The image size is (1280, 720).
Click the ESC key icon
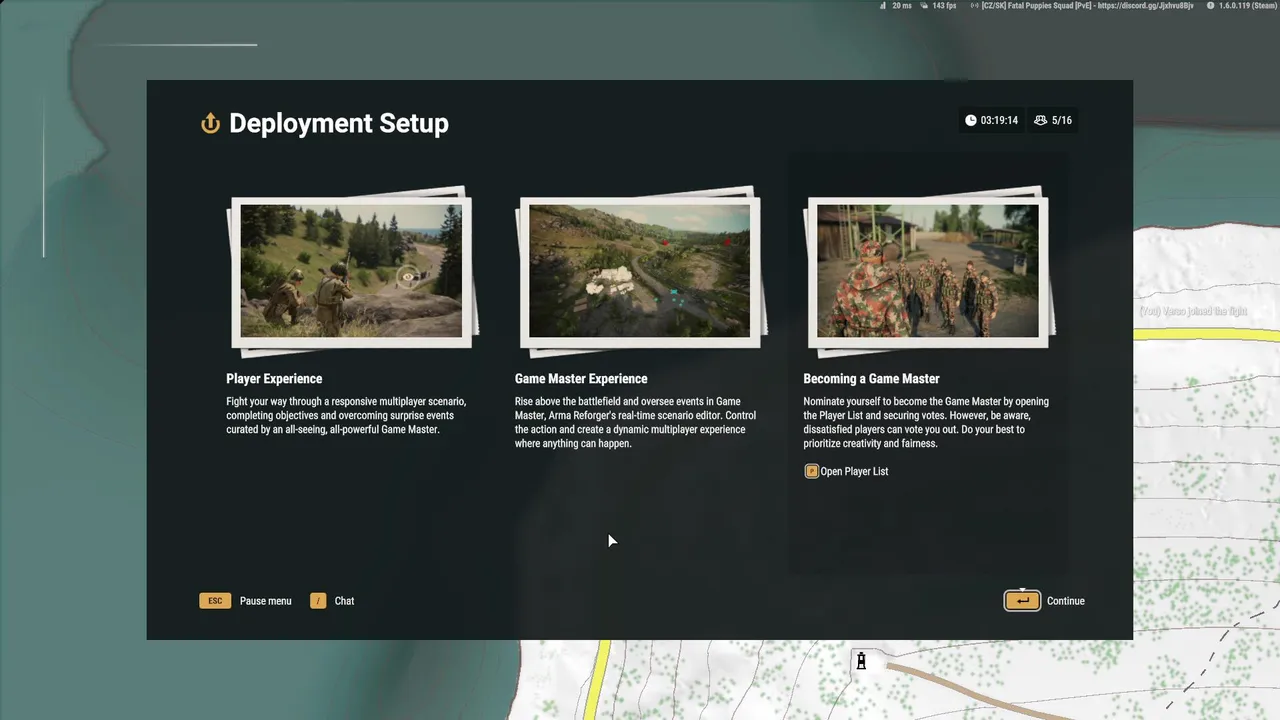[x=215, y=601]
